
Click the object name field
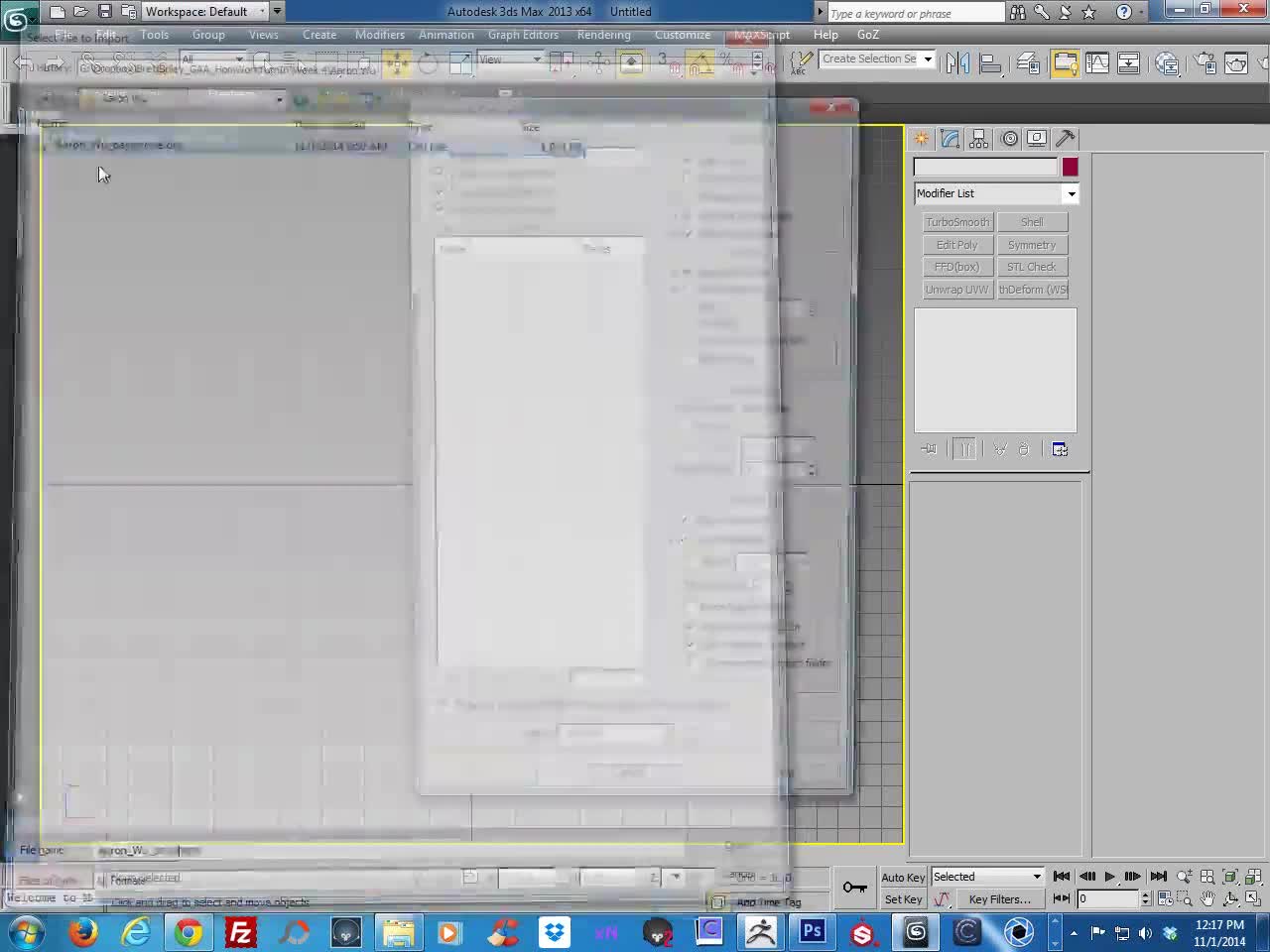(x=985, y=168)
